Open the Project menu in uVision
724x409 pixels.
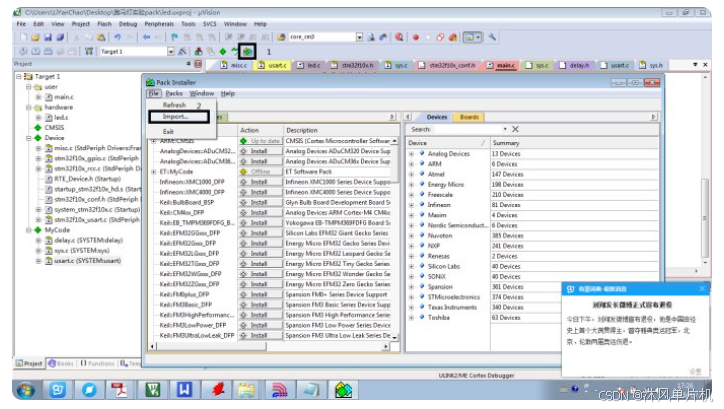80,24
